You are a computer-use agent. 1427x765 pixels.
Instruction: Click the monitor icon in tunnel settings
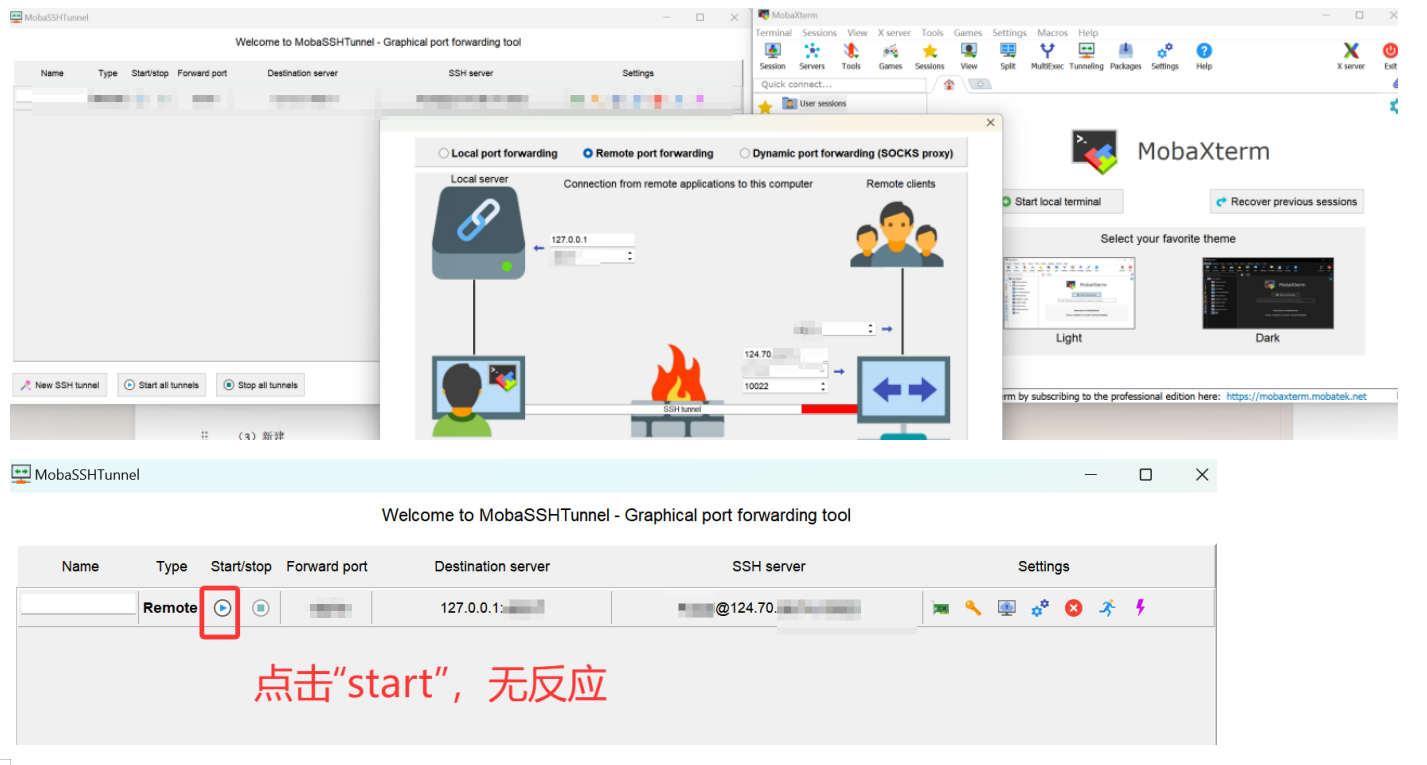[x=1006, y=608]
